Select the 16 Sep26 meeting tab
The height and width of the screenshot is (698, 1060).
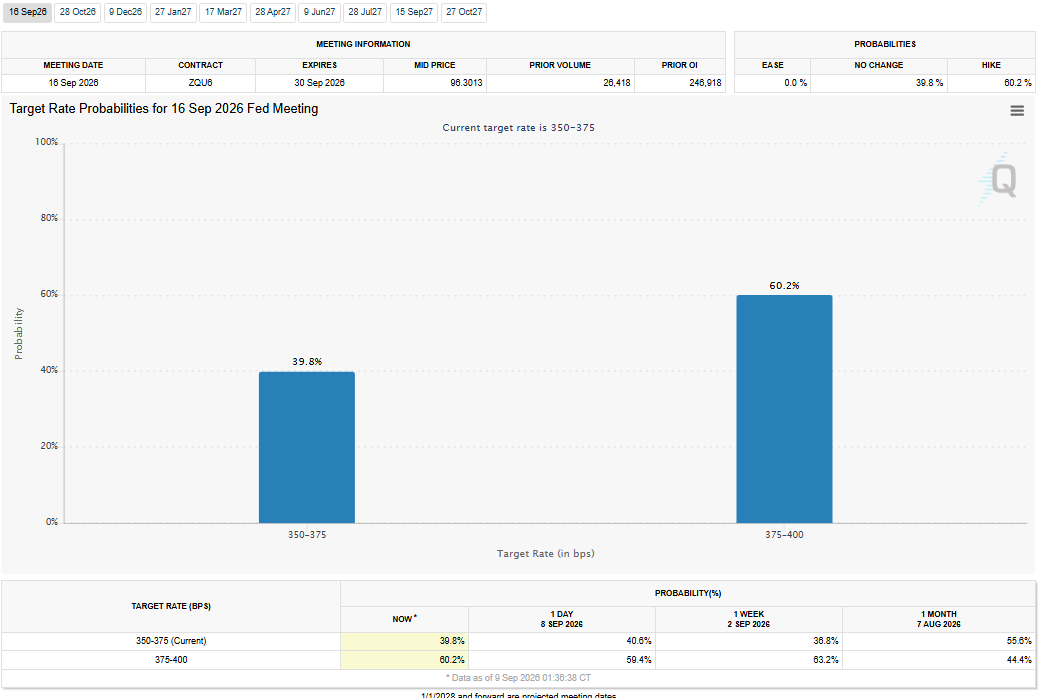pyautogui.click(x=28, y=12)
